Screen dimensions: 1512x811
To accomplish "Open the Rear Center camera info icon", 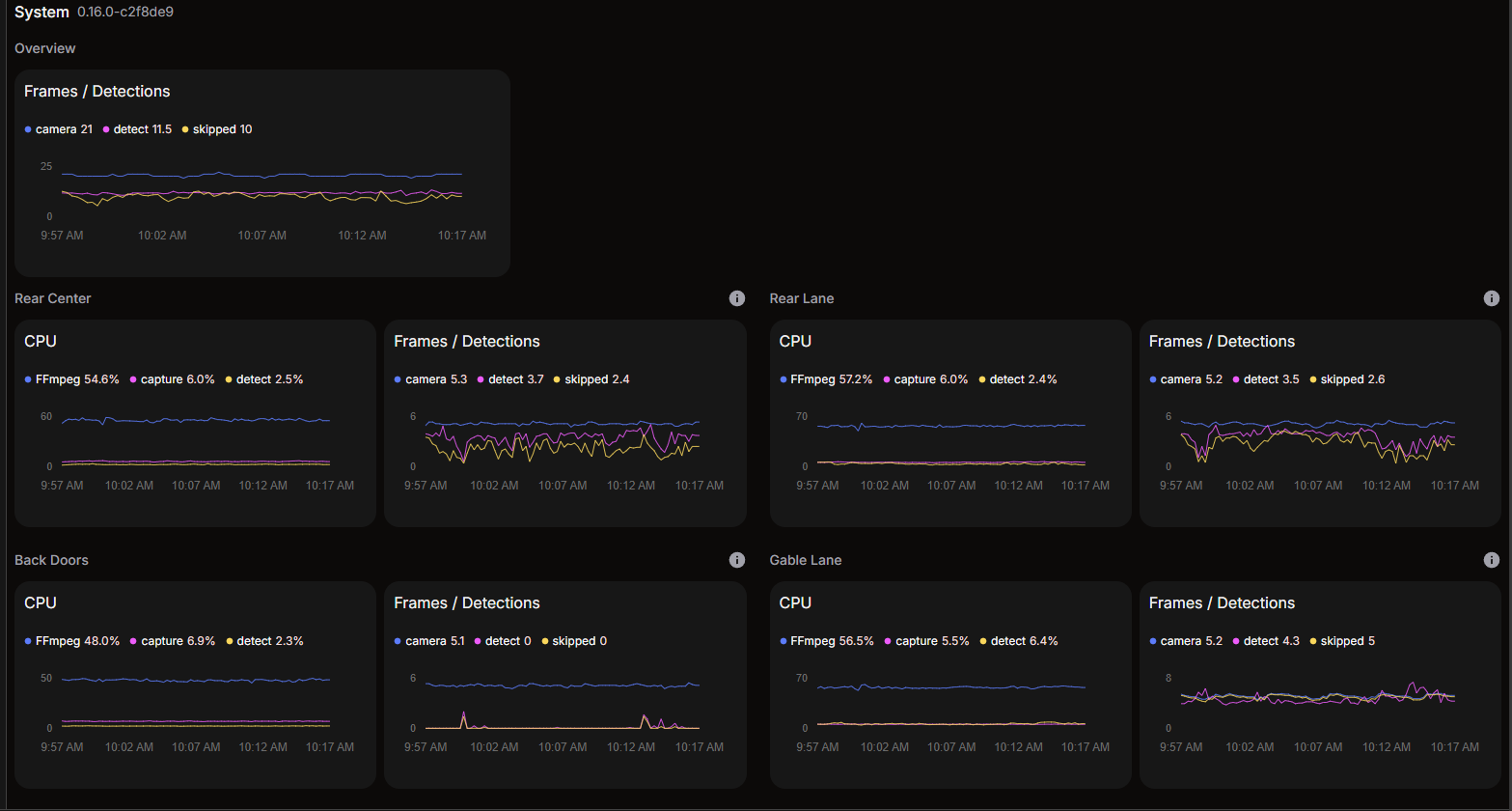I will [x=737, y=298].
